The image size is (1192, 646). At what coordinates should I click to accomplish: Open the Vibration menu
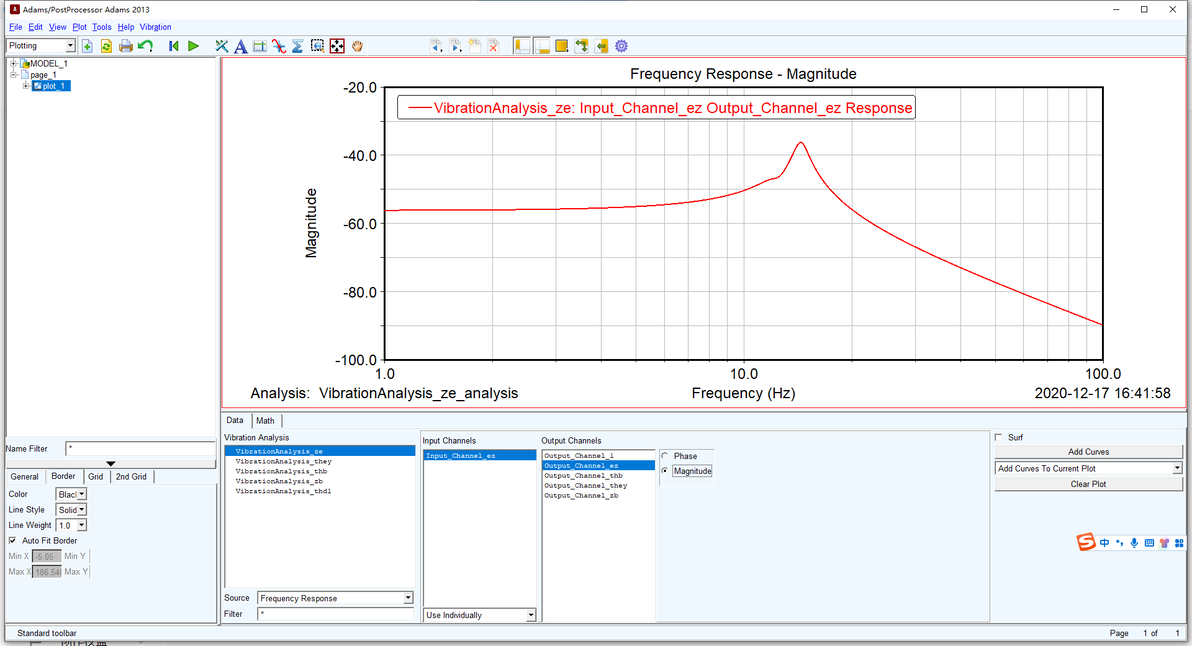[155, 27]
